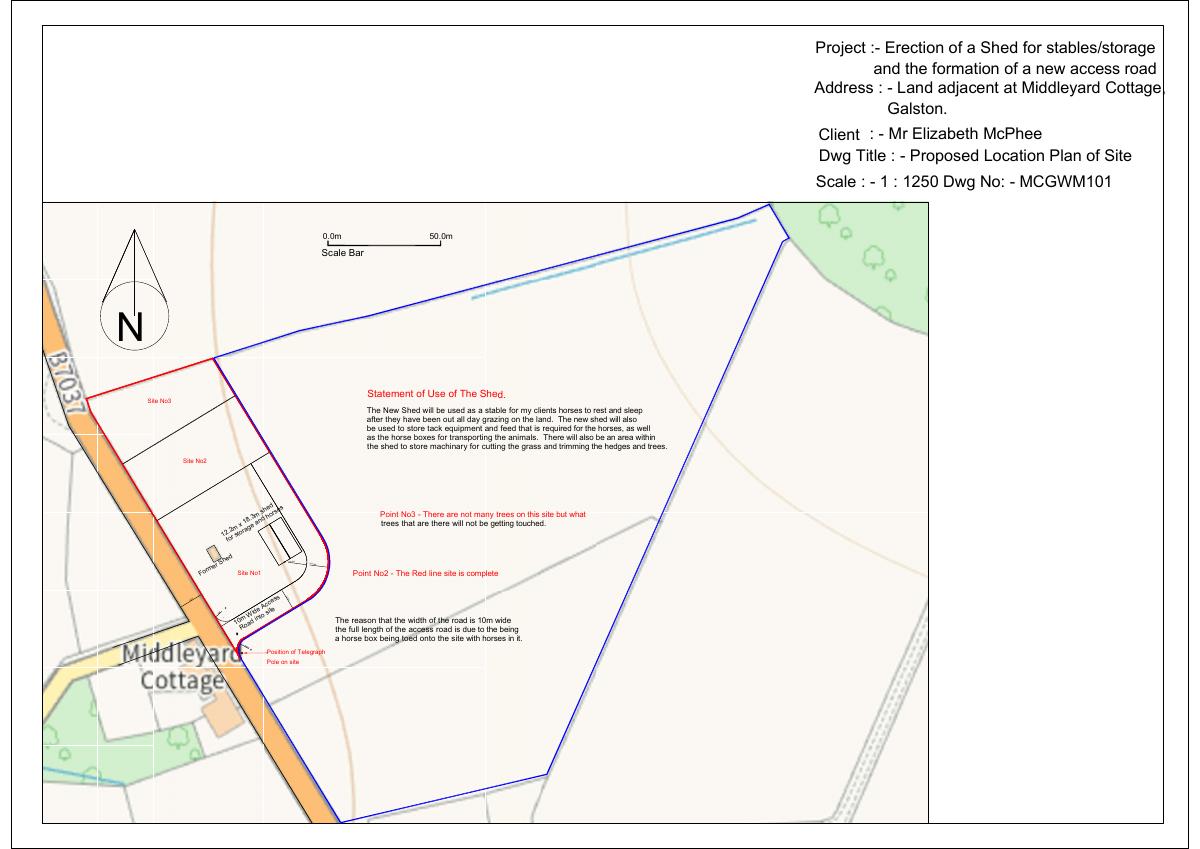
Task: Click the north arrow compass symbol
Action: pyautogui.click(x=135, y=289)
